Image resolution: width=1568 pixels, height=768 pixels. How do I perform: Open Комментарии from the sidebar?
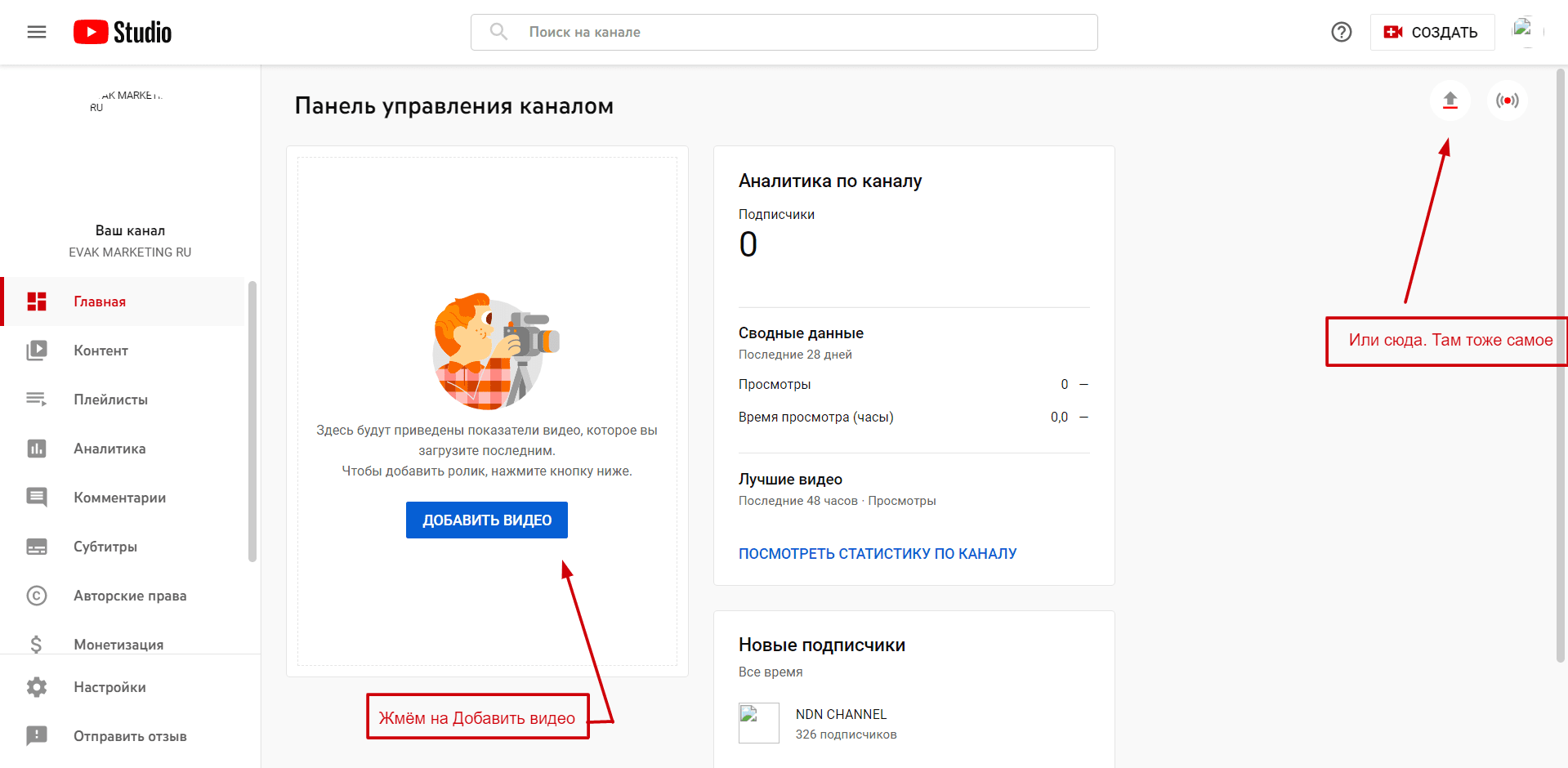click(x=123, y=498)
